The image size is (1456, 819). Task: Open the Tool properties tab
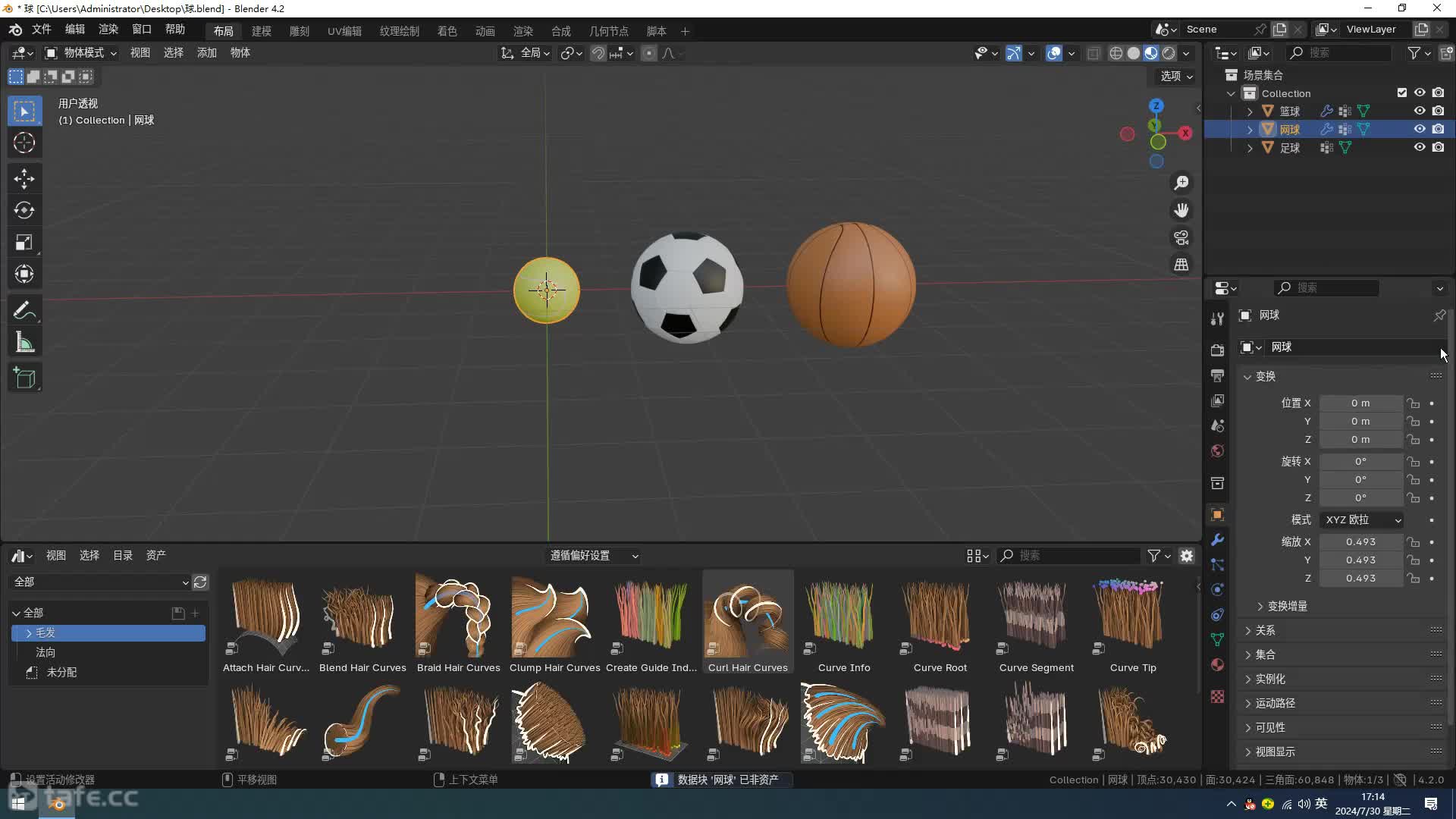click(1217, 319)
